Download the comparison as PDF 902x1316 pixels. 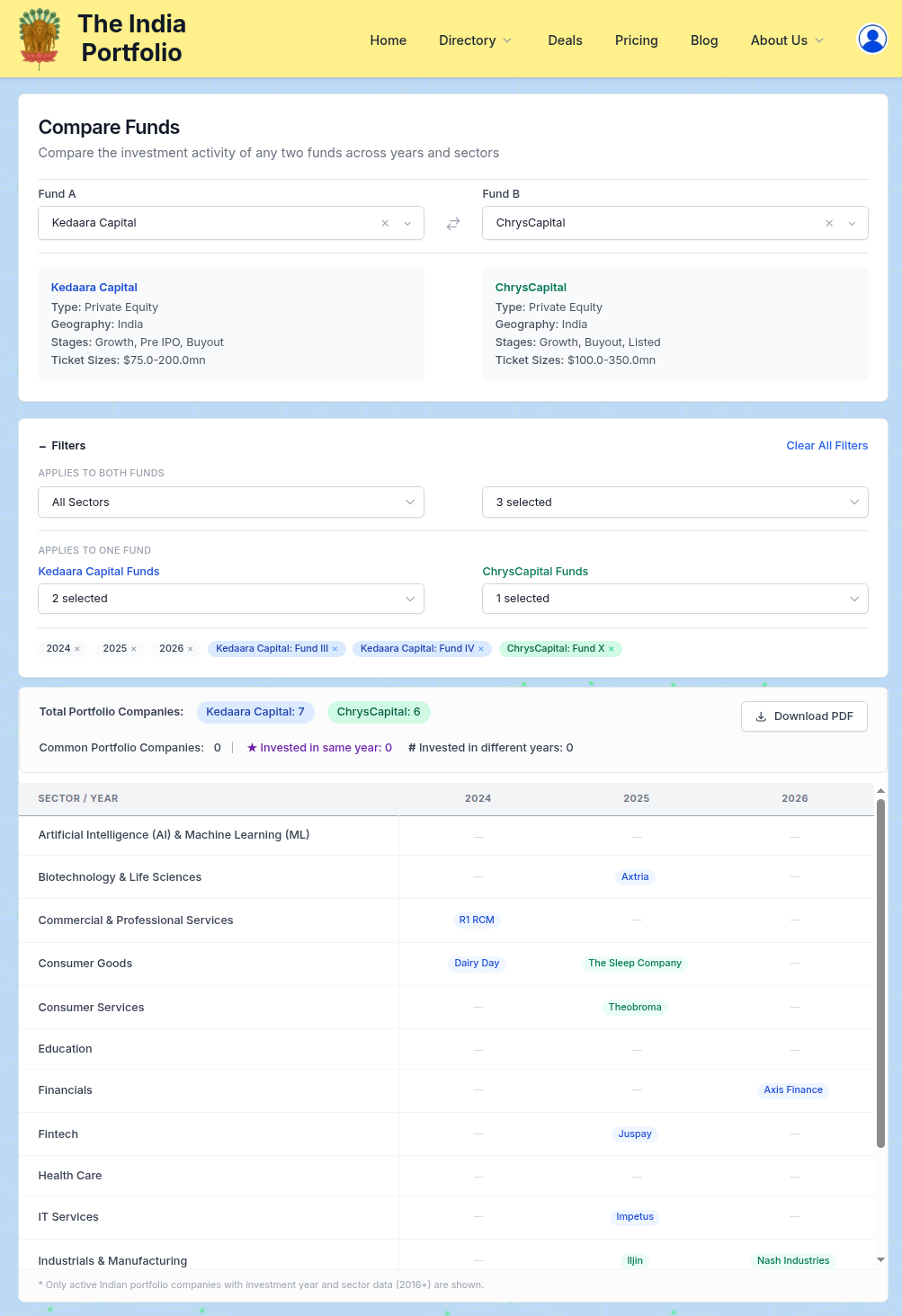804,716
